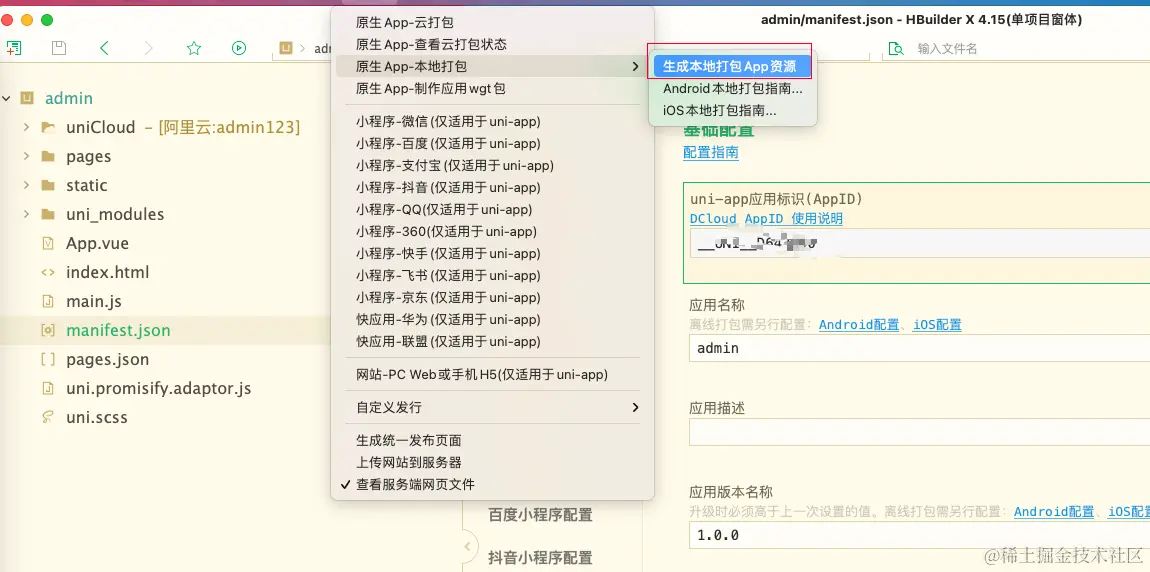Expand the static folder chevron

tap(26, 185)
